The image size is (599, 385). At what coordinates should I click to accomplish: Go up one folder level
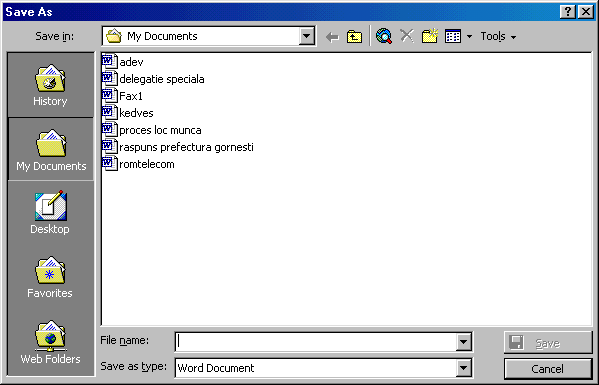pos(355,37)
